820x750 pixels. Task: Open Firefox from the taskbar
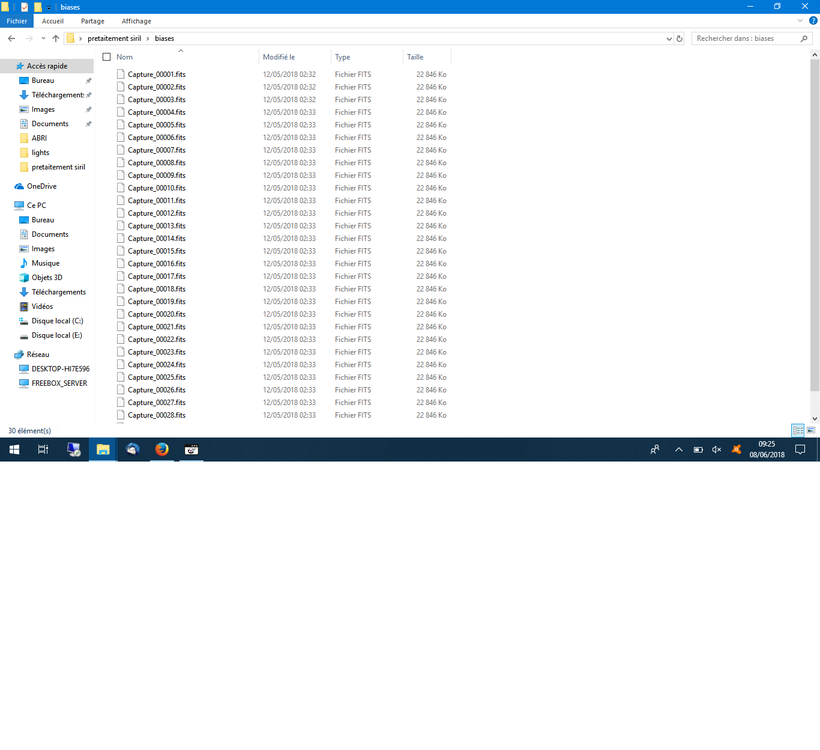coord(162,449)
